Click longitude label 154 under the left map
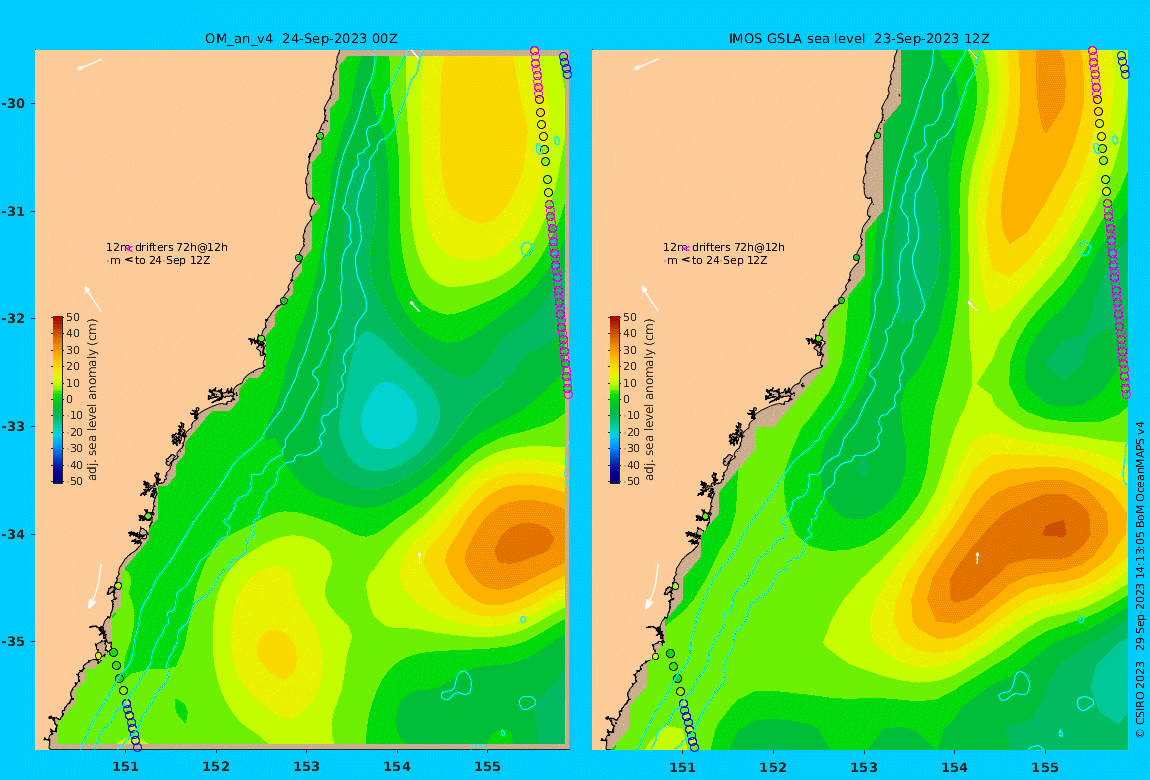The height and width of the screenshot is (780, 1150). tap(397, 767)
